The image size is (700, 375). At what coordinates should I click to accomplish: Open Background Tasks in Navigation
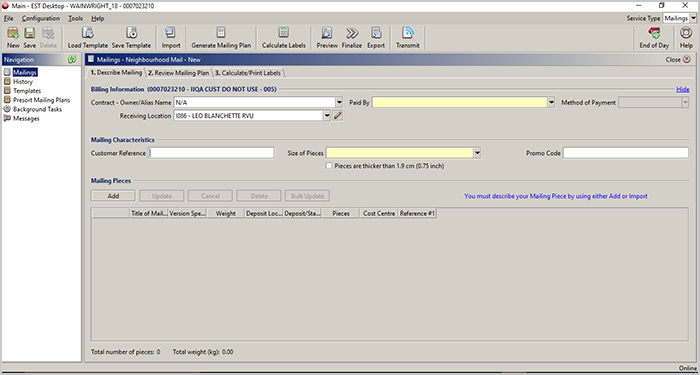pyautogui.click(x=38, y=109)
